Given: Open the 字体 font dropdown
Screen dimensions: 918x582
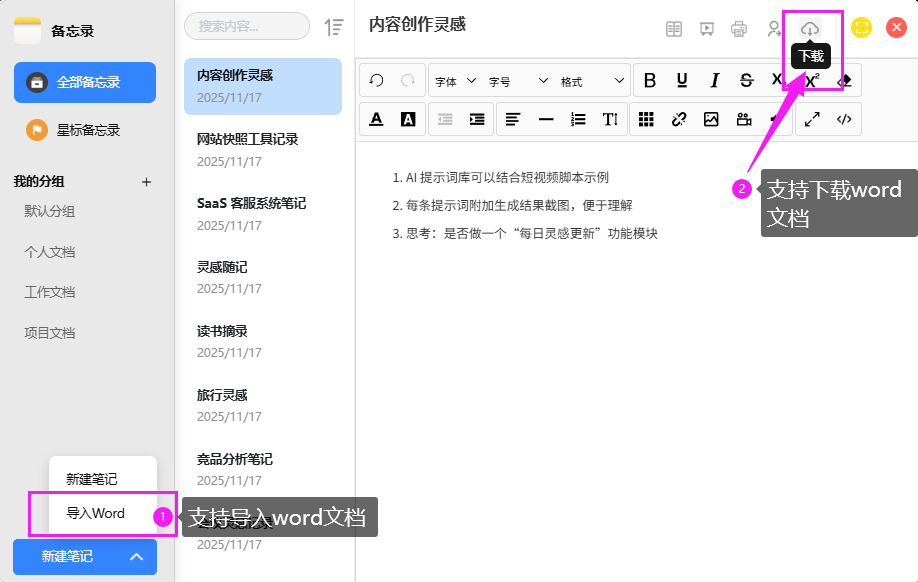Looking at the screenshot, I should 453,81.
